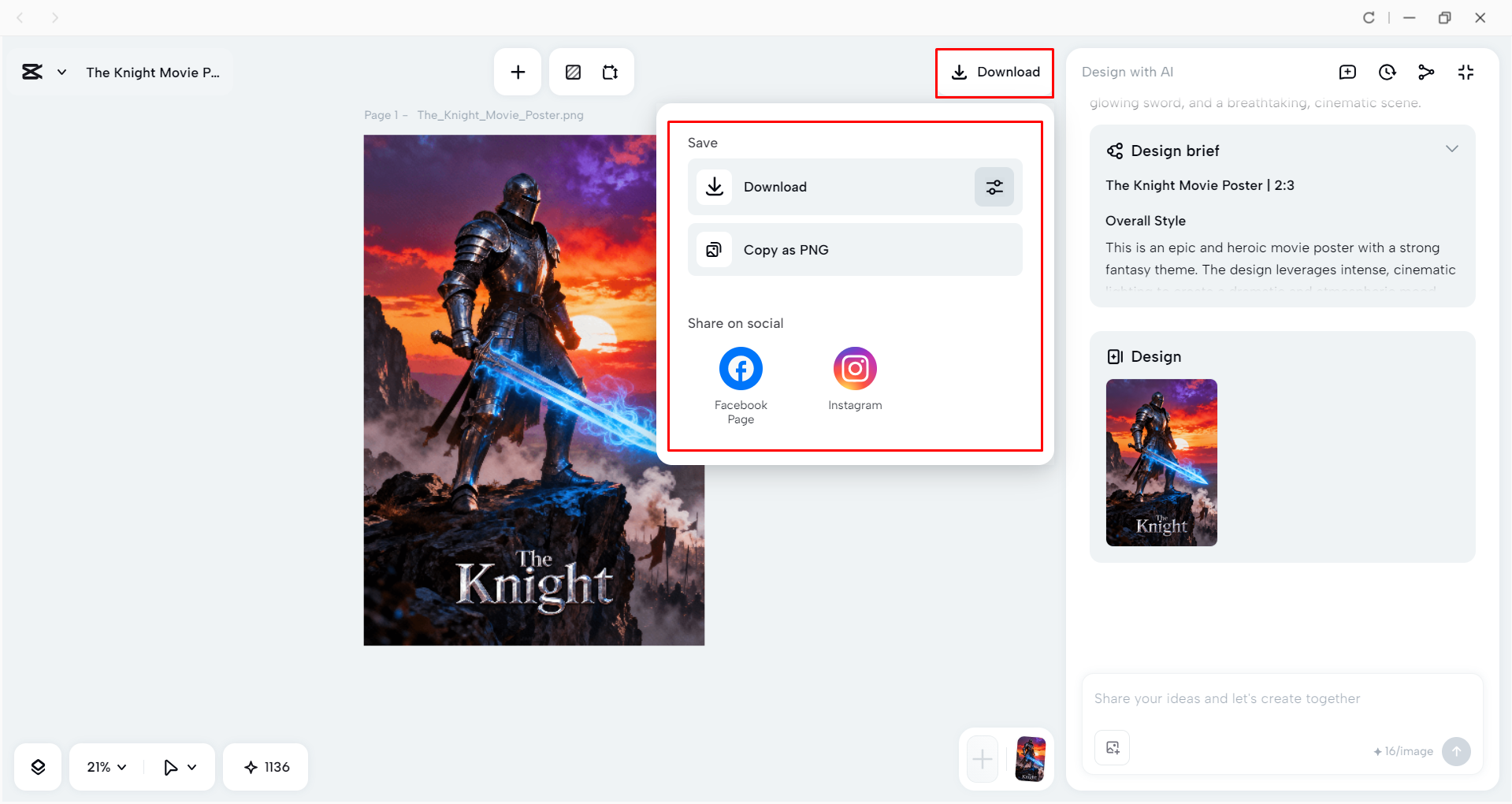The height and width of the screenshot is (804, 1512).
Task: Select the Knight poster page thumbnail
Action: [1031, 759]
